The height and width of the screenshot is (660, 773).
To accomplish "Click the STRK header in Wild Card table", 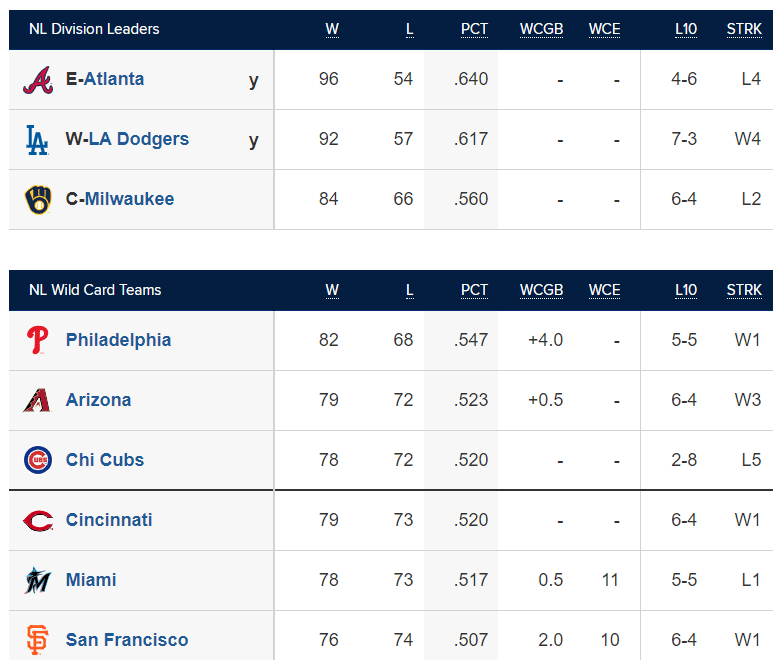I will pyautogui.click(x=744, y=290).
